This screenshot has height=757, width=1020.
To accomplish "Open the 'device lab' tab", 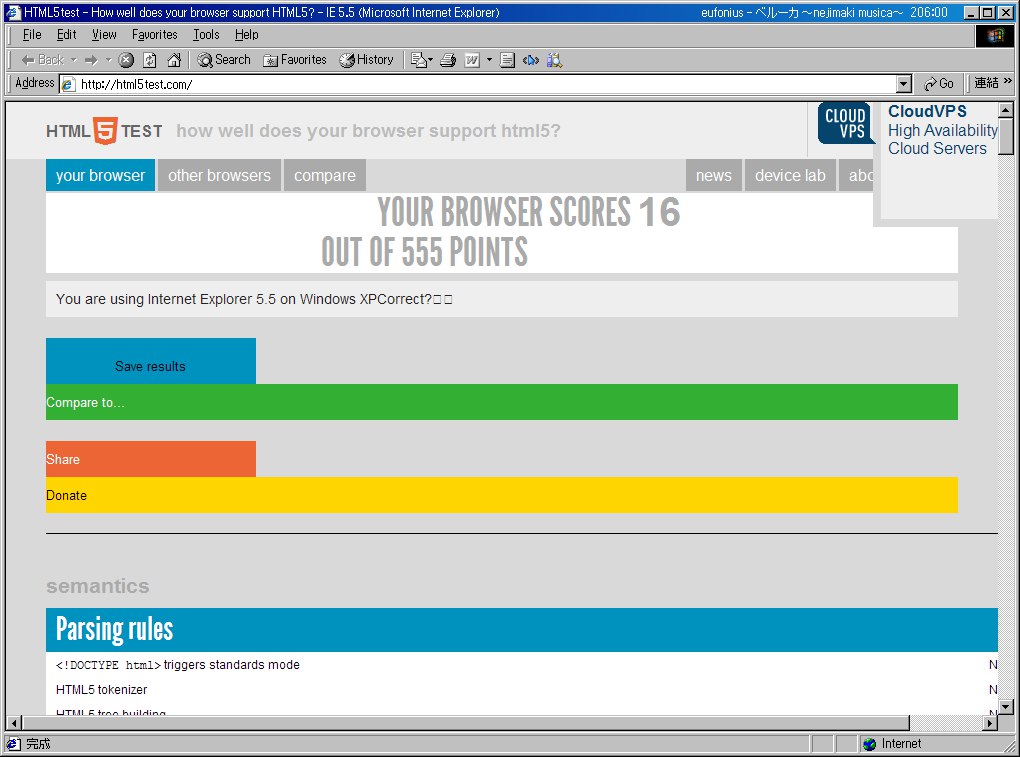I will click(790, 176).
